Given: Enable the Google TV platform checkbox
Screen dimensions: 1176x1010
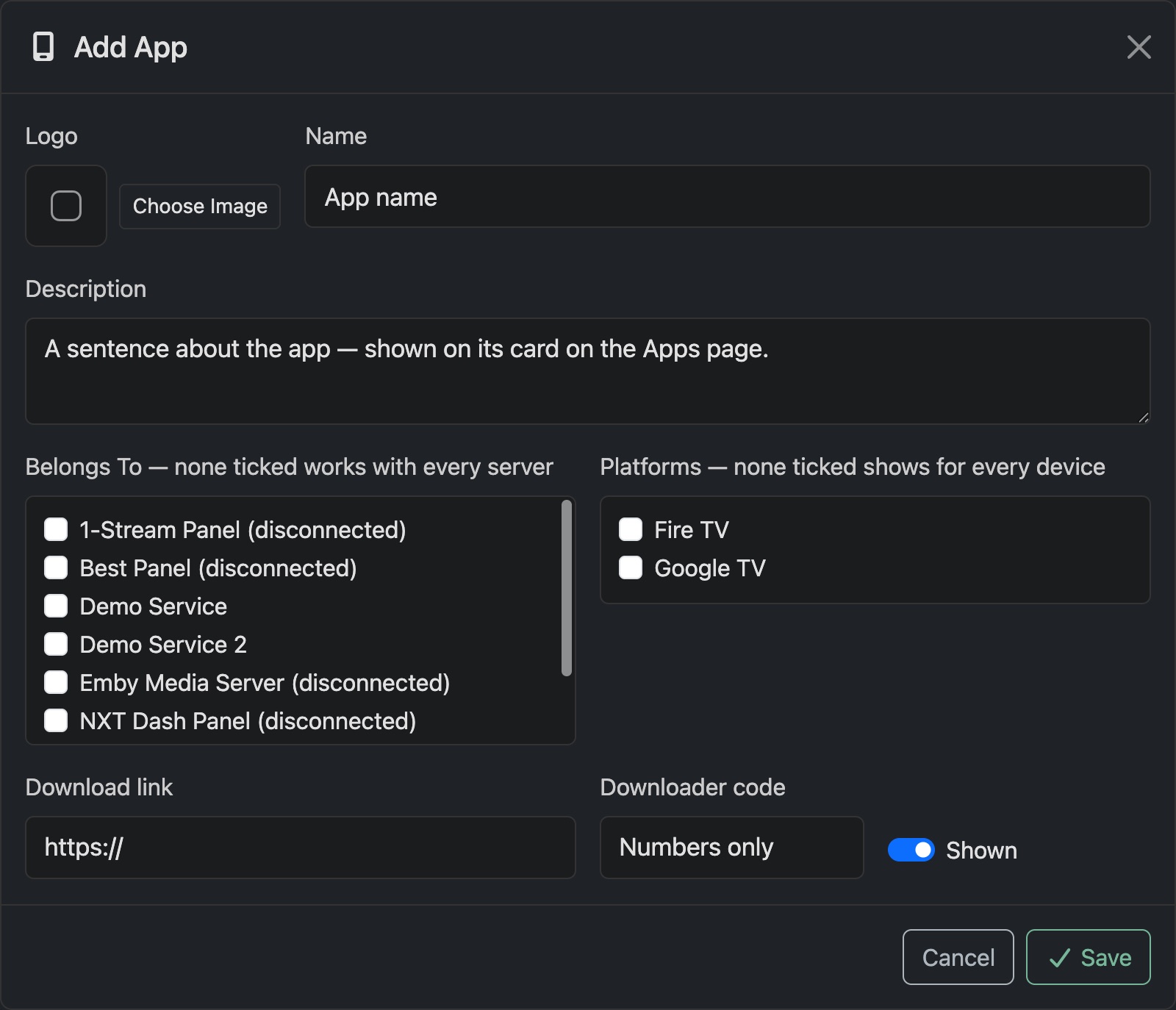Looking at the screenshot, I should click(631, 567).
